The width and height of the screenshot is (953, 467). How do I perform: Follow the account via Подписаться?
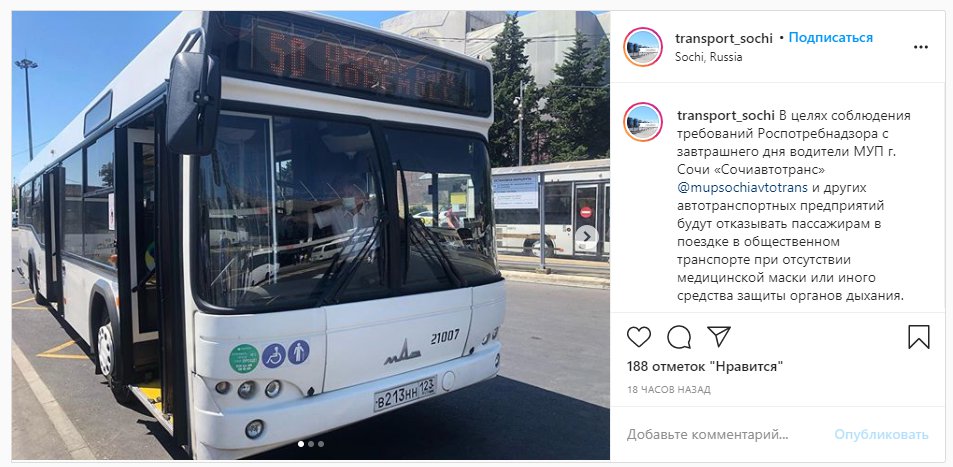coord(830,38)
